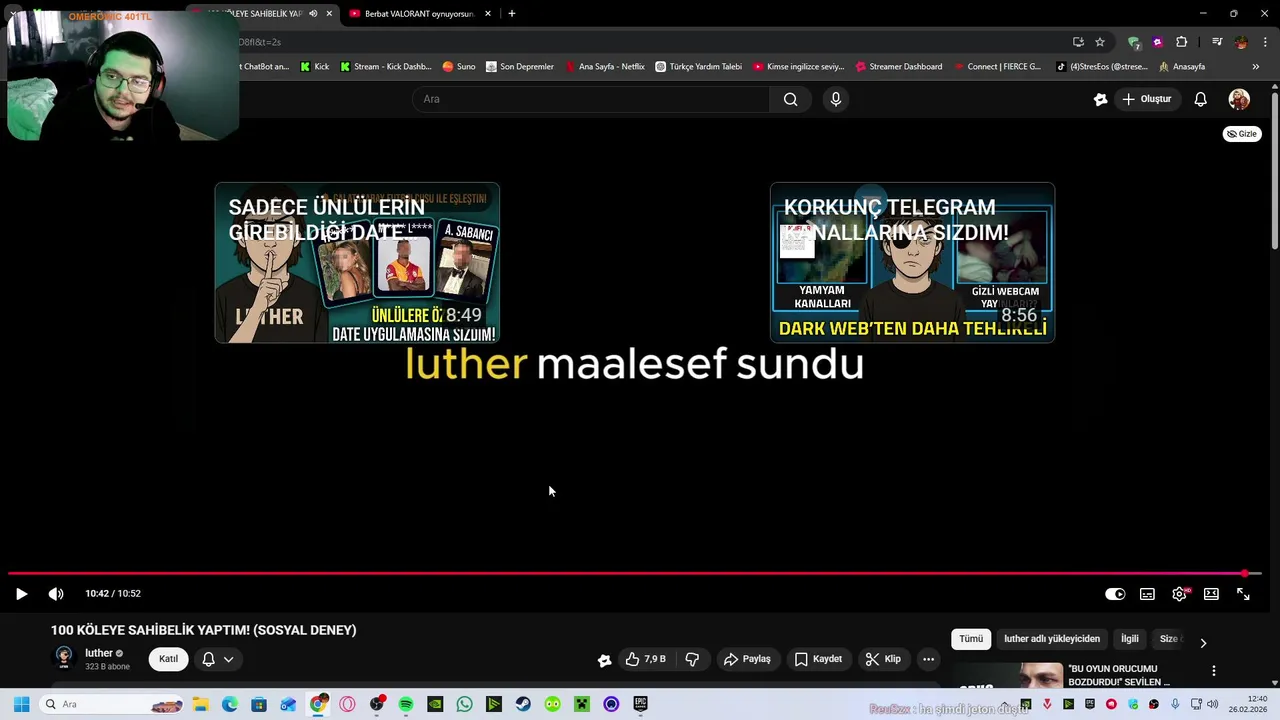Screen dimensions: 1280x720
Task: Mute the '100 KÖLEYE SAHİBELİK' tab audio
Action: click(313, 14)
